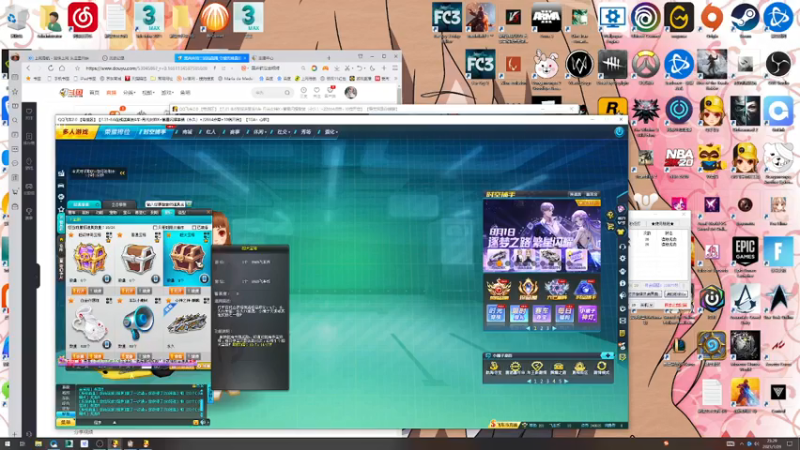Select the blue megaphone item in inventory

(x=138, y=322)
